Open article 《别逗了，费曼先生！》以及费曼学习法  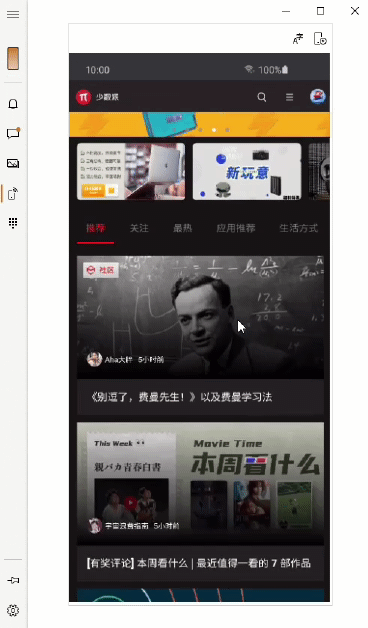pos(182,397)
